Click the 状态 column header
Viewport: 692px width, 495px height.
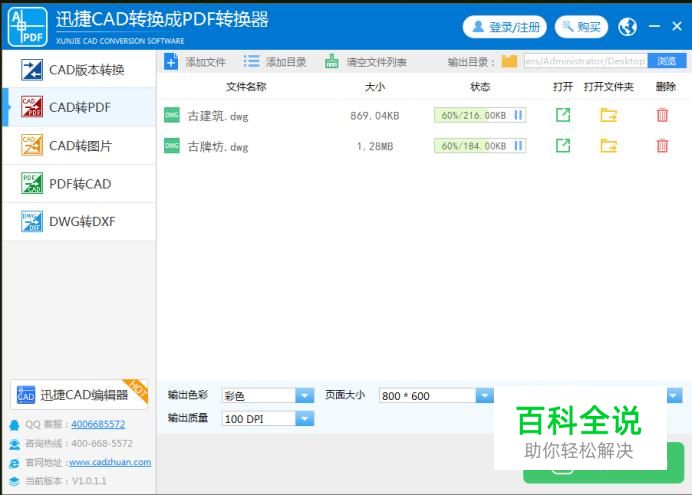click(x=480, y=86)
